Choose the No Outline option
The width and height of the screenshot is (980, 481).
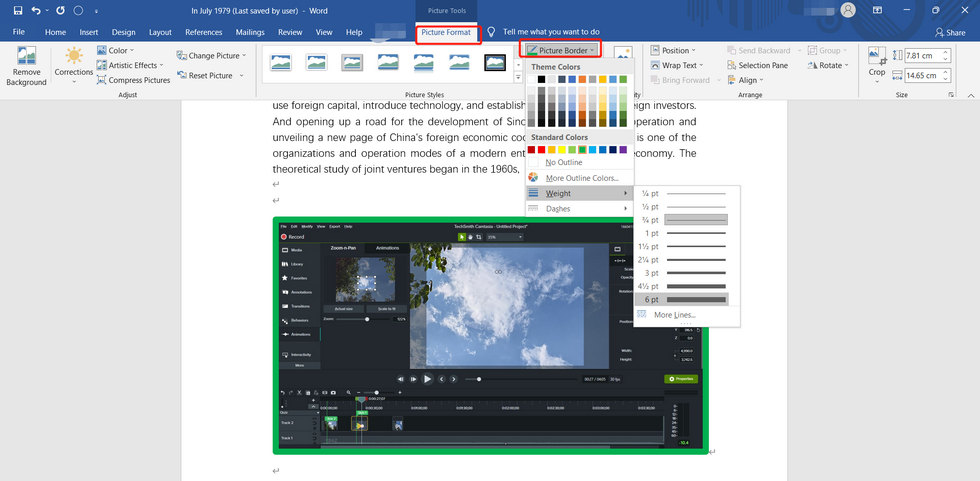tap(563, 162)
